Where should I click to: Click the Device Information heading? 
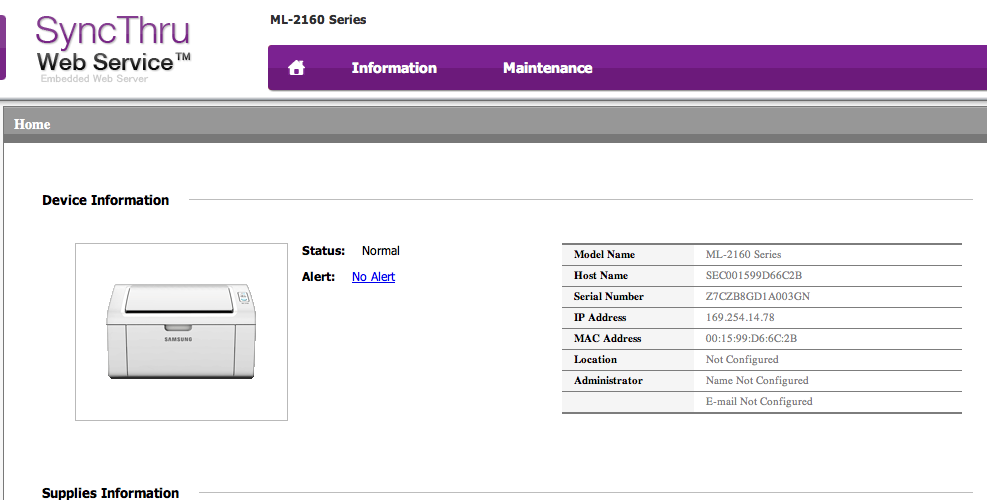point(106,200)
